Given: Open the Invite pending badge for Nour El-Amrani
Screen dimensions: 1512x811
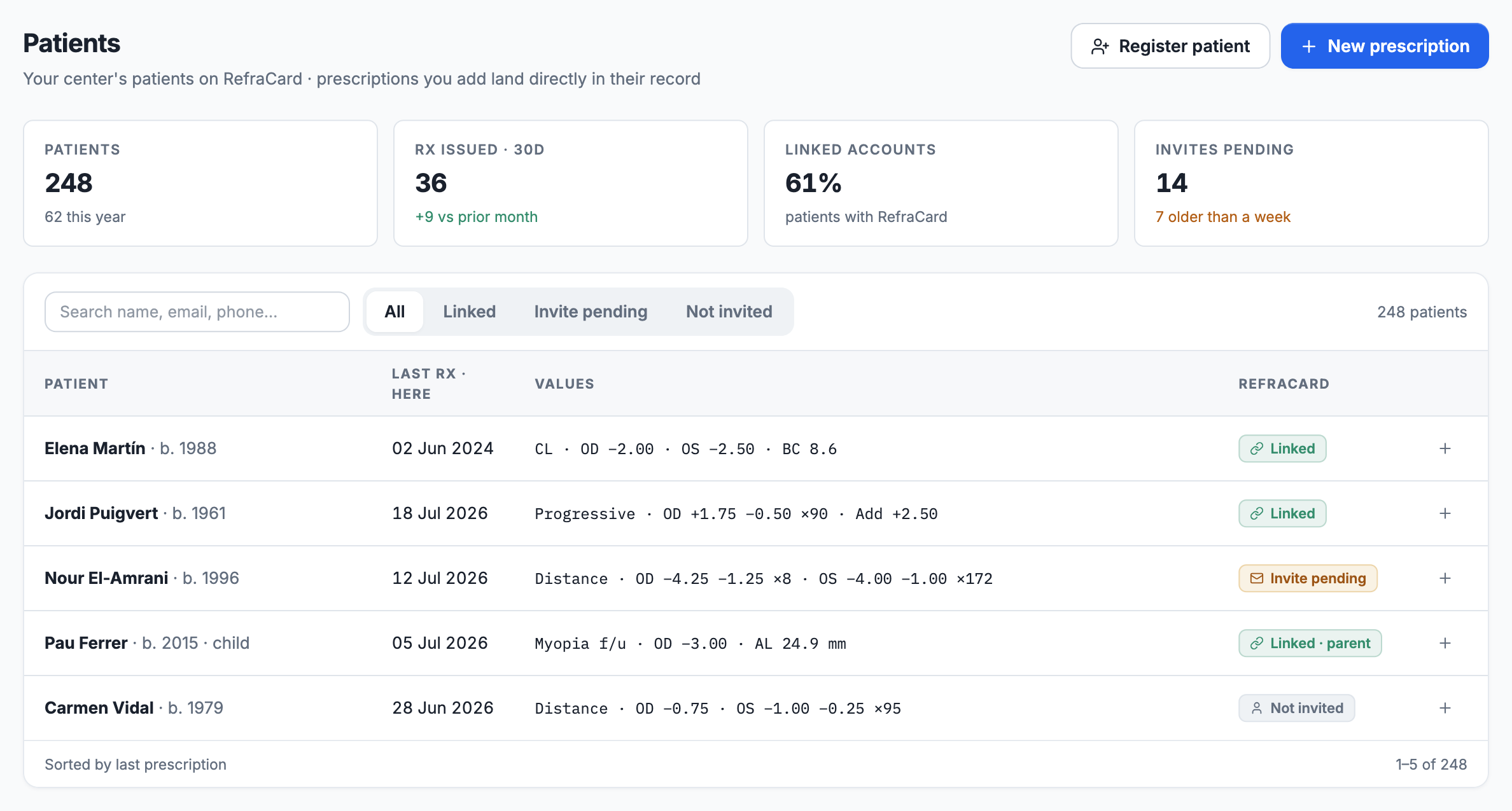Looking at the screenshot, I should point(1308,578).
